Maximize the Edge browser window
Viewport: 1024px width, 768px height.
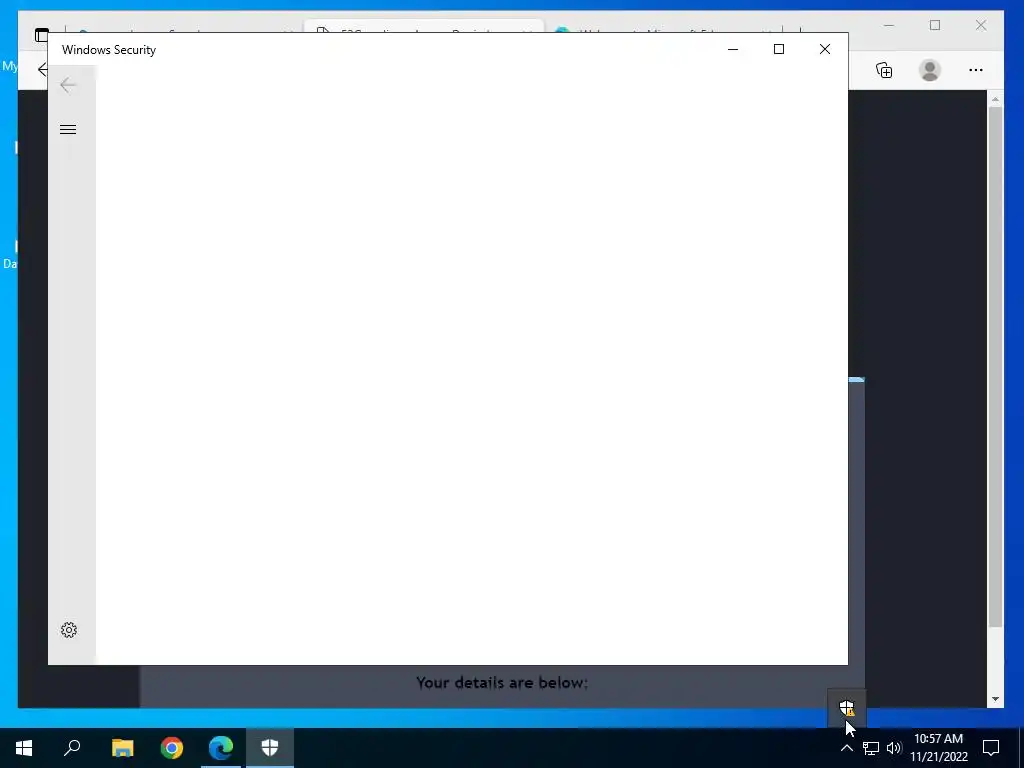[x=935, y=25]
